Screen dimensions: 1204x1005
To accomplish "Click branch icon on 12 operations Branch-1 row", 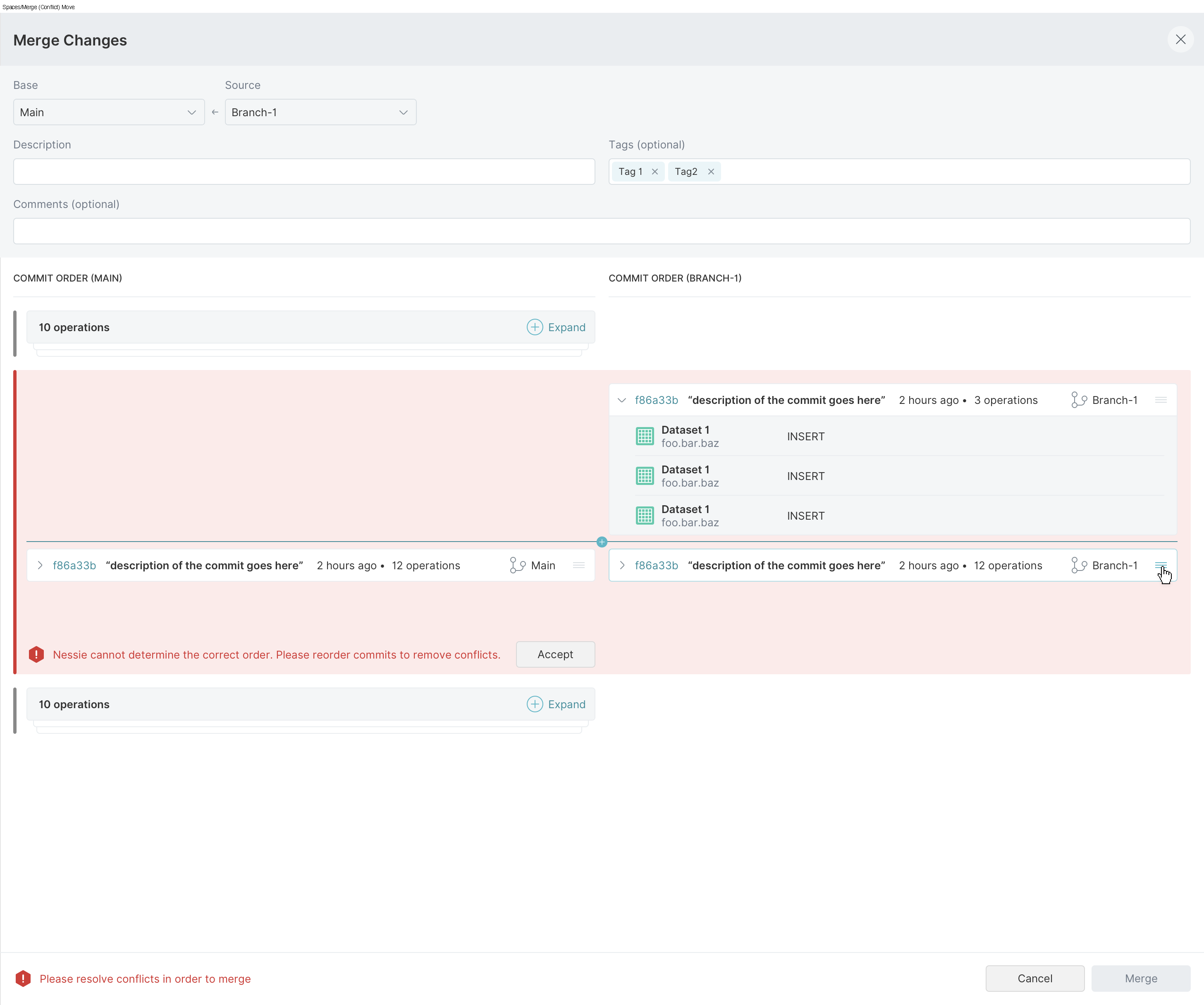I will (x=1078, y=565).
